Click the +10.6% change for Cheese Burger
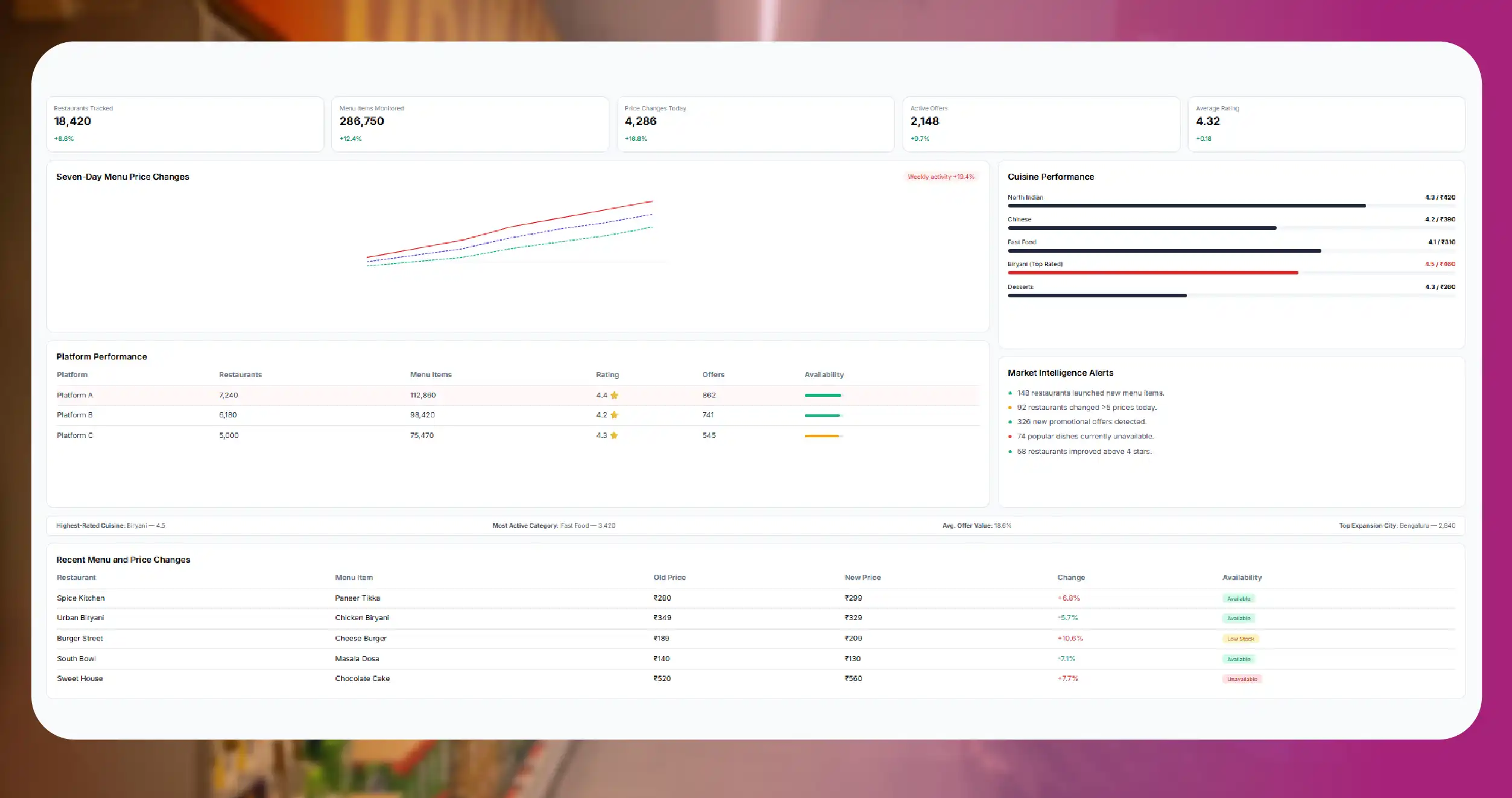This screenshot has width=1512, height=798. coord(1070,638)
